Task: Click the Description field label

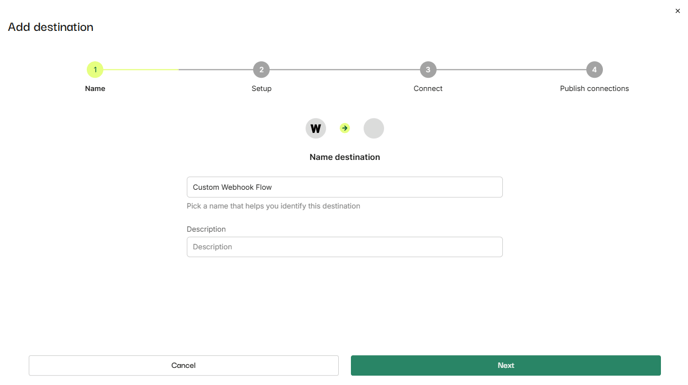Action: point(206,229)
